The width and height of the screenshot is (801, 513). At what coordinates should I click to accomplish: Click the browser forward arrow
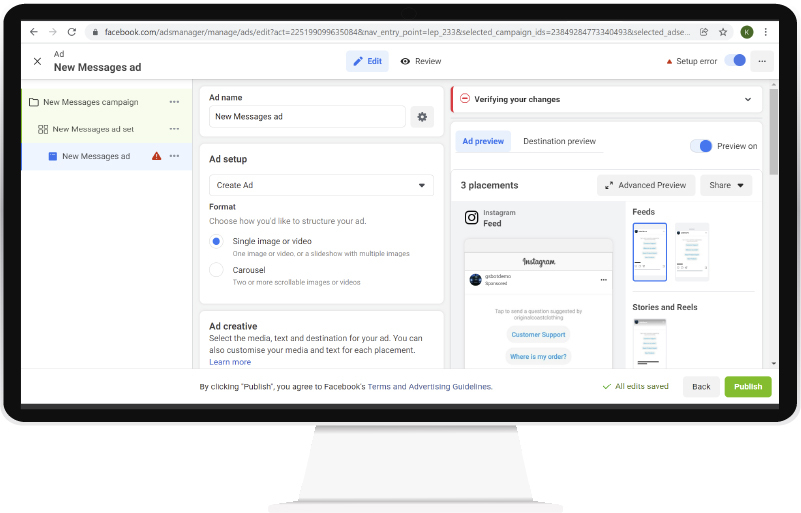(x=53, y=32)
